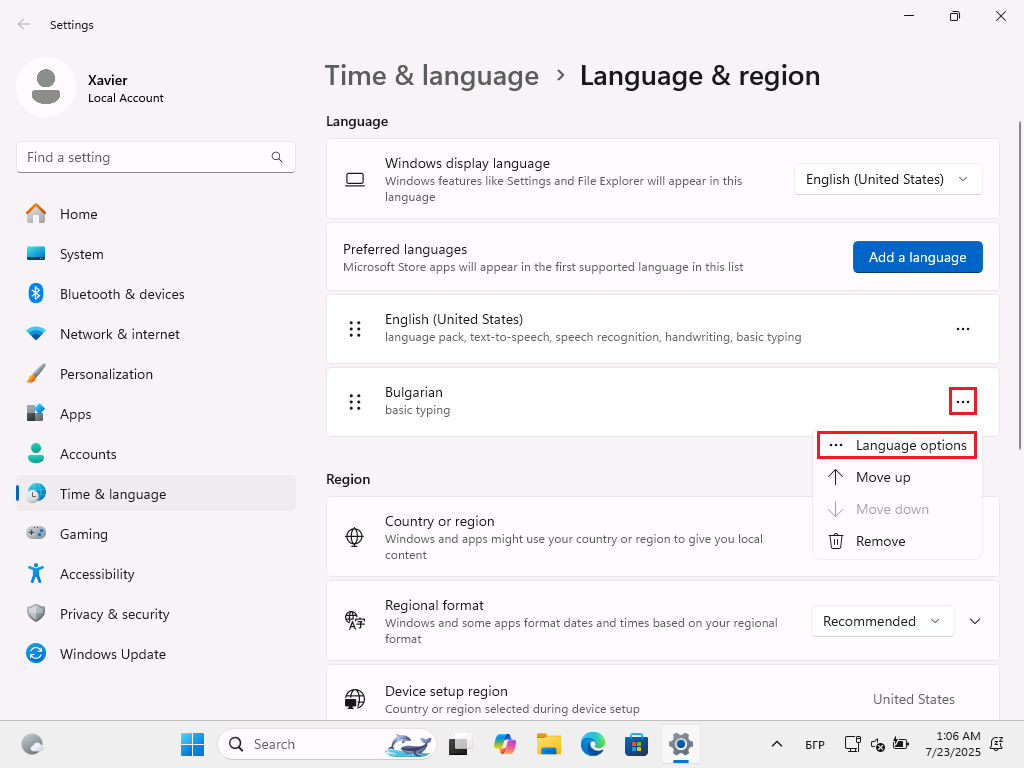Open the Apps settings category

tap(156, 414)
